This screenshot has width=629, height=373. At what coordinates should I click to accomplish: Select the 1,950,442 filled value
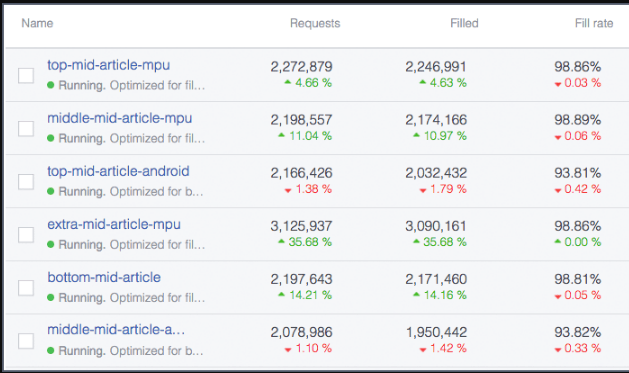click(x=436, y=332)
